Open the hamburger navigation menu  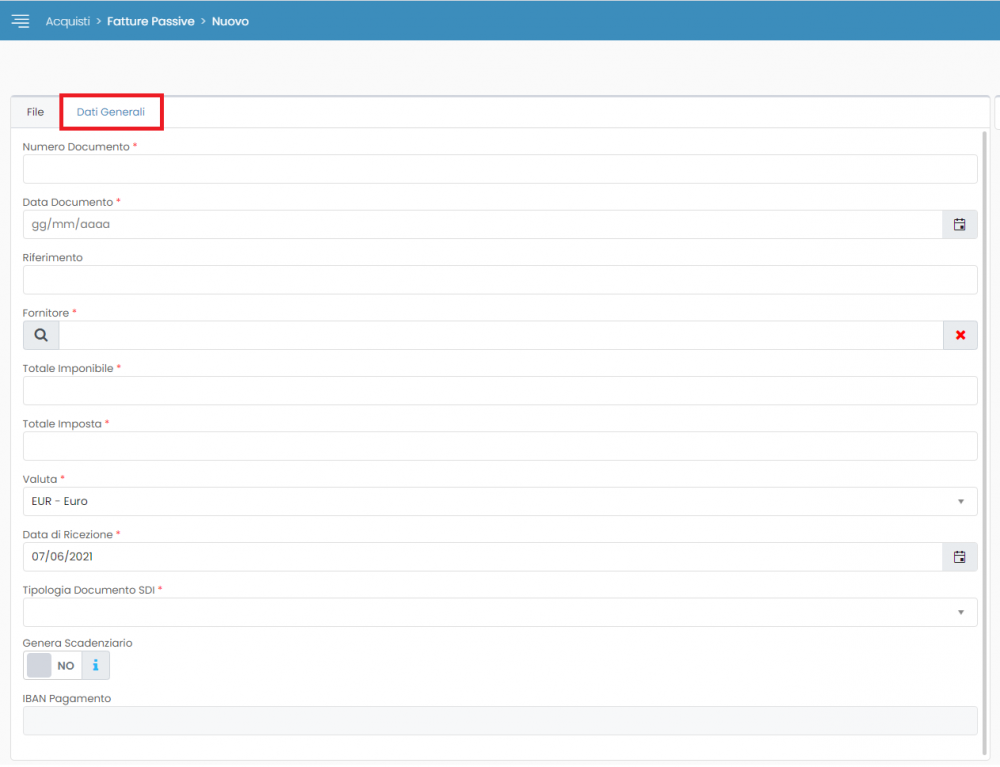pos(20,21)
